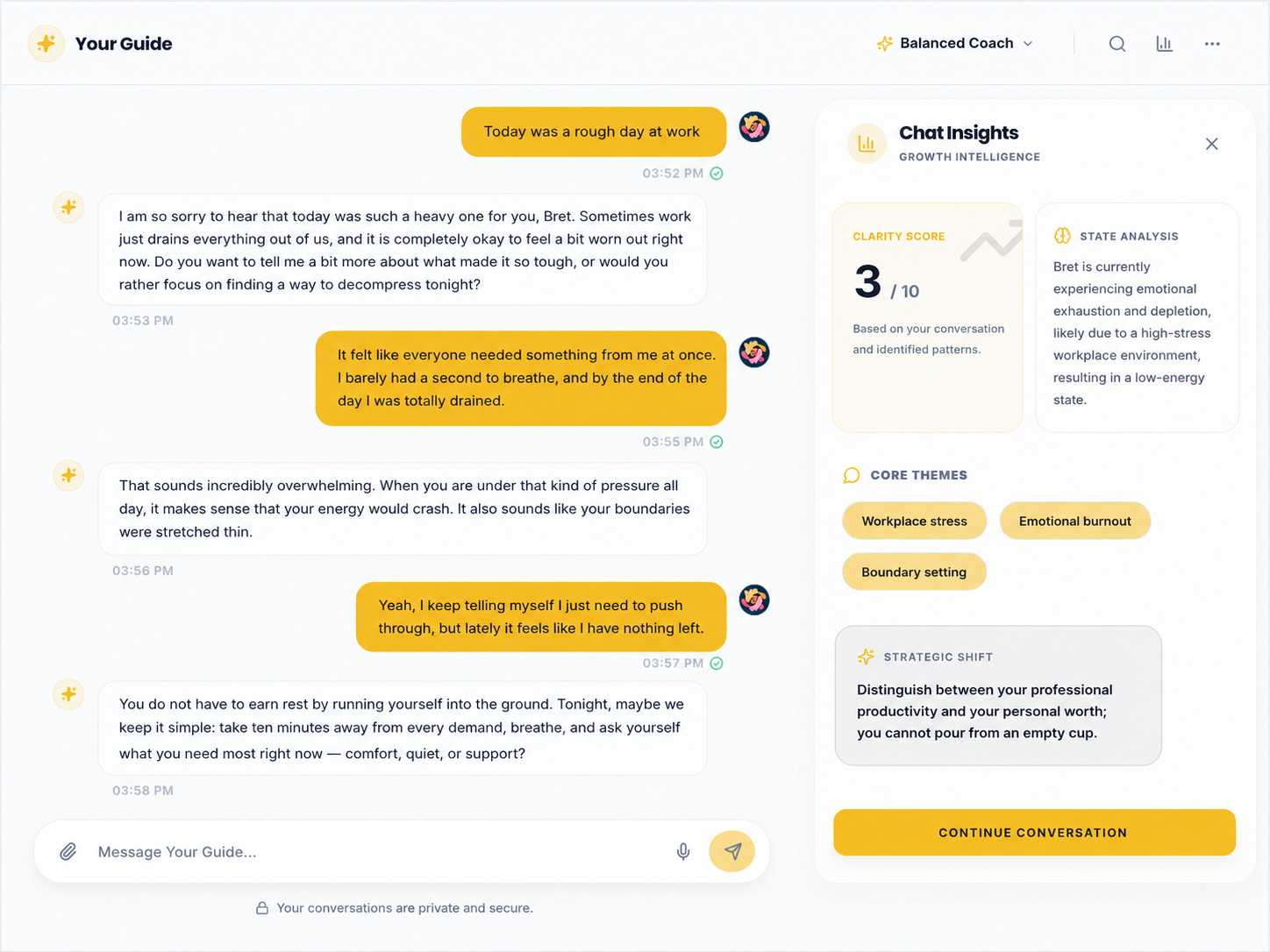This screenshot has width=1270, height=952.
Task: Select the Emotional burnout theme tag
Action: tap(1074, 521)
